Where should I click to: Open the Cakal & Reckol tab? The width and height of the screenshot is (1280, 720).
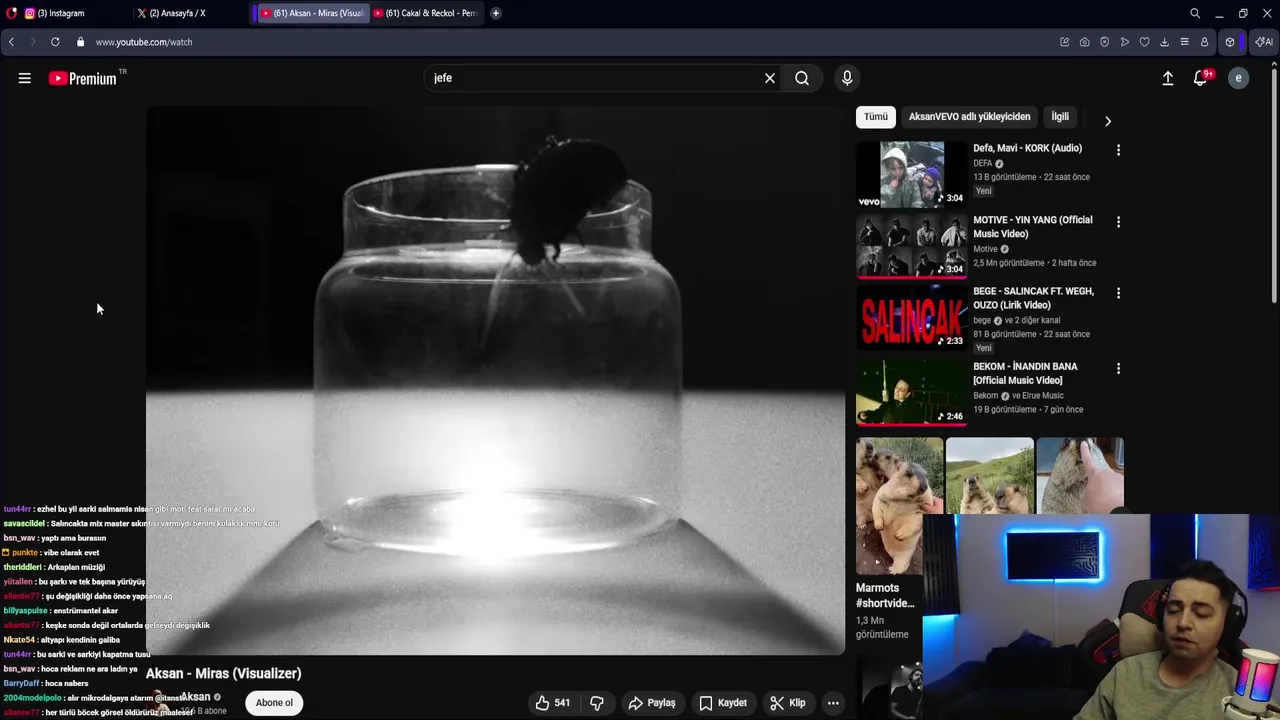(x=427, y=13)
